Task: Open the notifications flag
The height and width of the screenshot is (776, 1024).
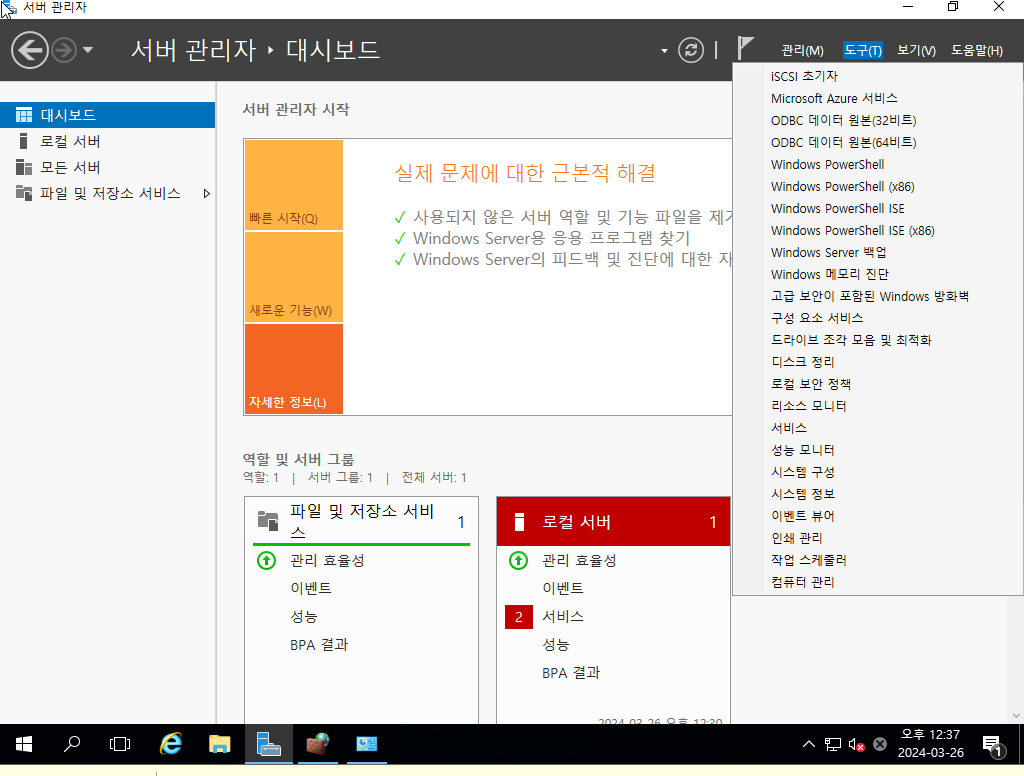Action: click(745, 48)
